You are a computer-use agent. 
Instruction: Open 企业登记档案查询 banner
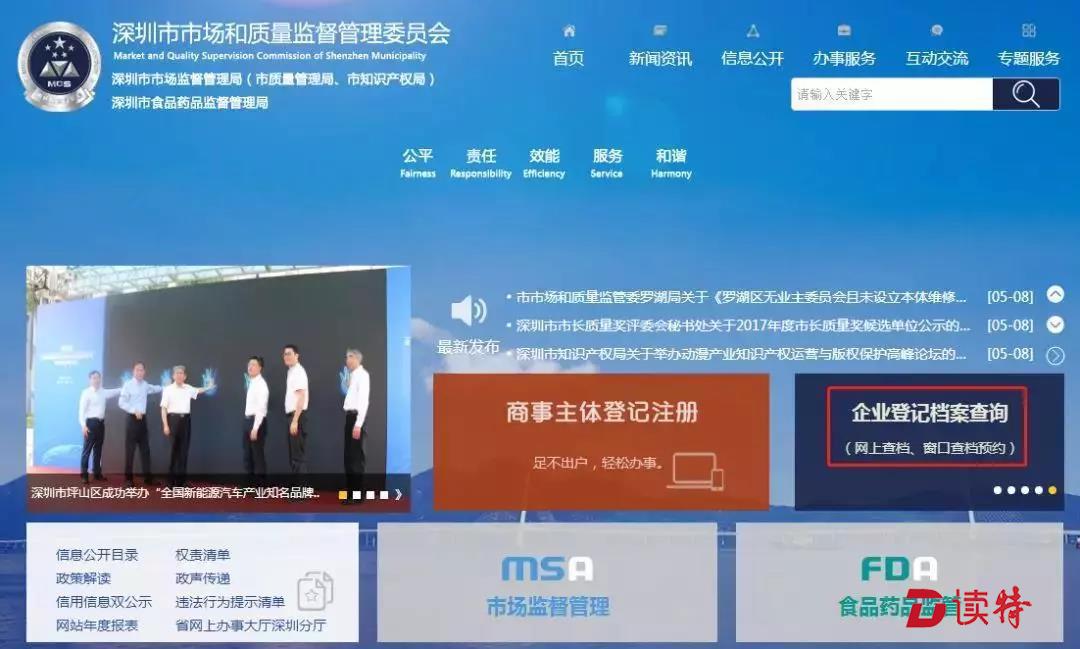coord(928,427)
